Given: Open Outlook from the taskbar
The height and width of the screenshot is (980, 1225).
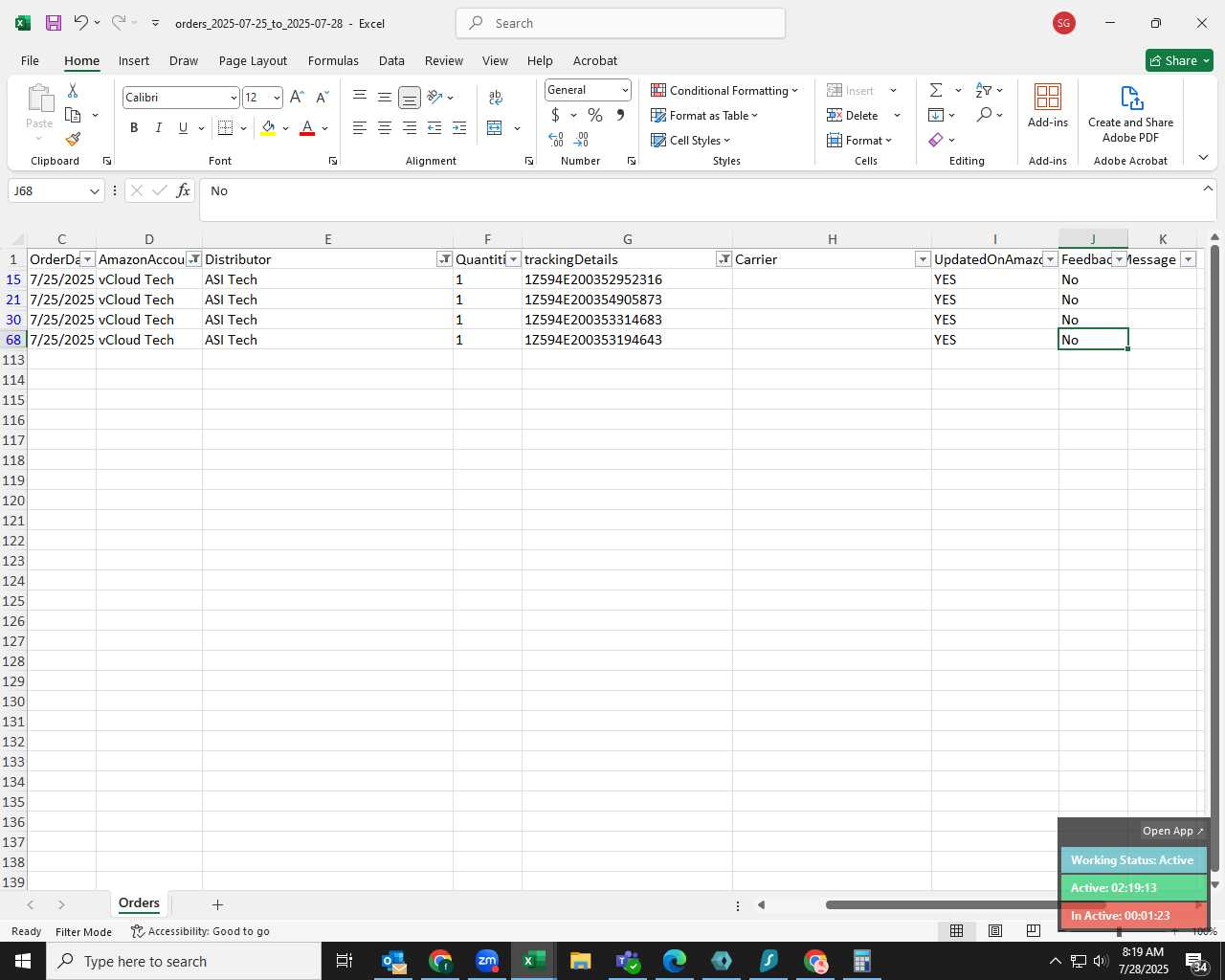Looking at the screenshot, I should click(x=393, y=961).
